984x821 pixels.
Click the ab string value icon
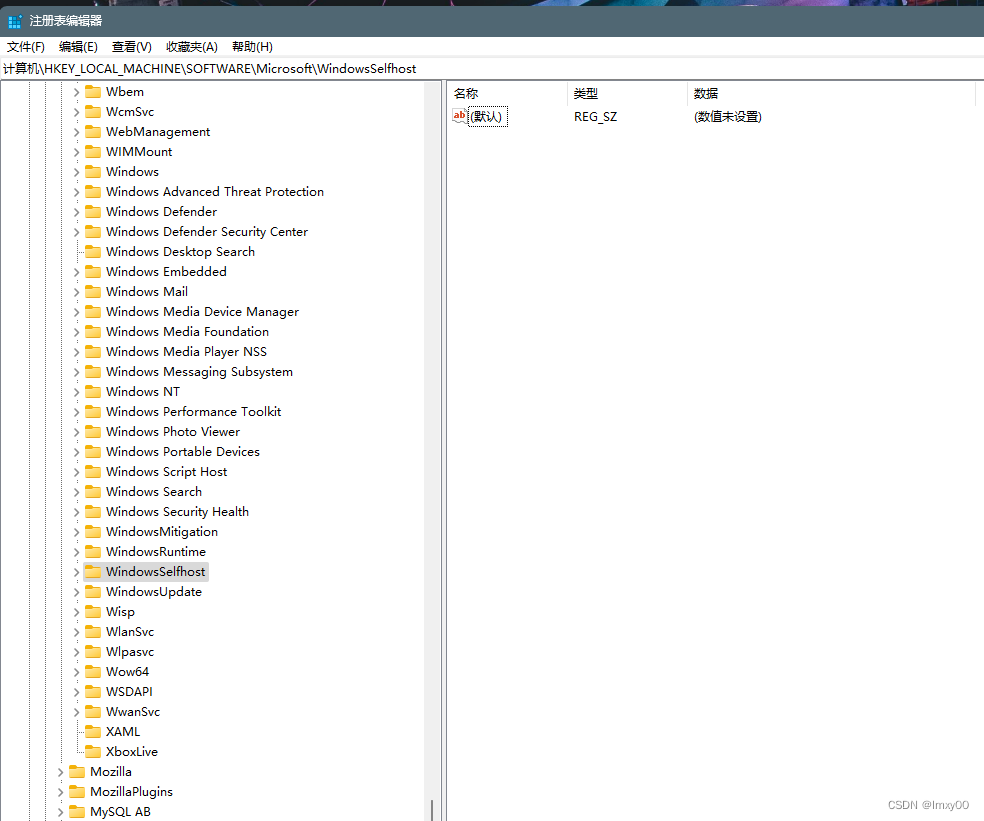click(x=460, y=116)
